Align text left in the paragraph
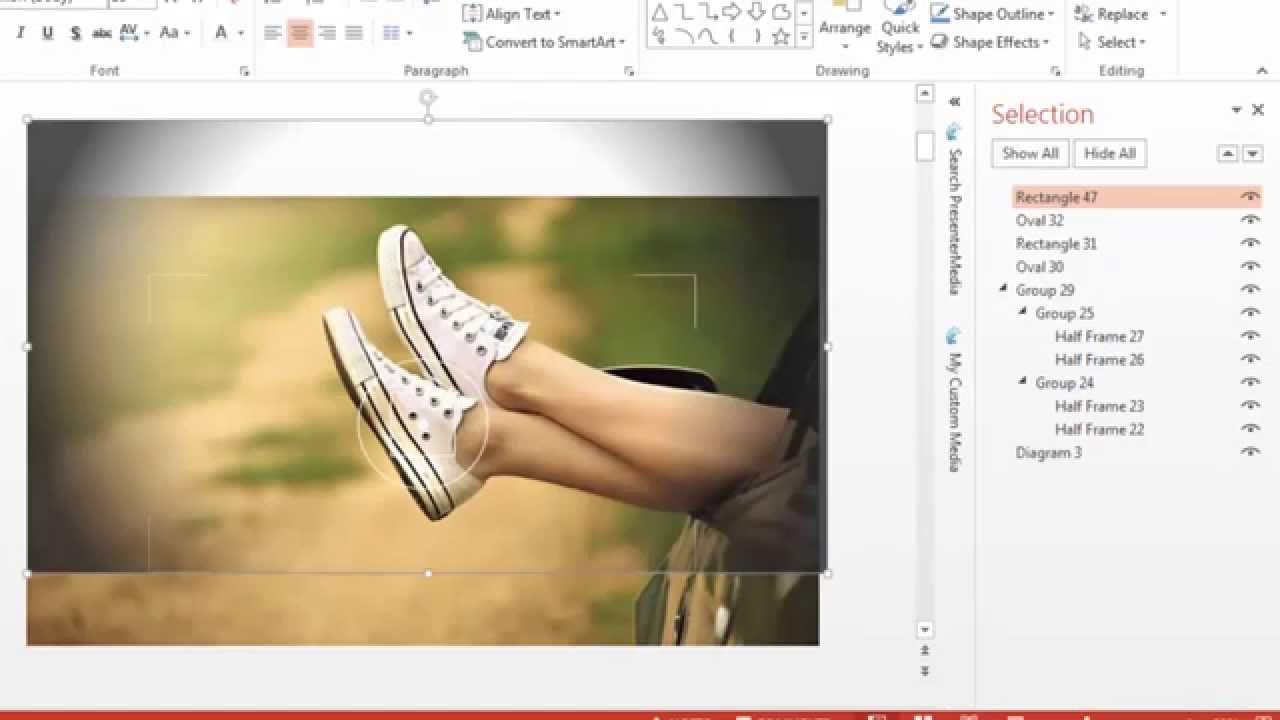1280x720 pixels. [x=272, y=33]
